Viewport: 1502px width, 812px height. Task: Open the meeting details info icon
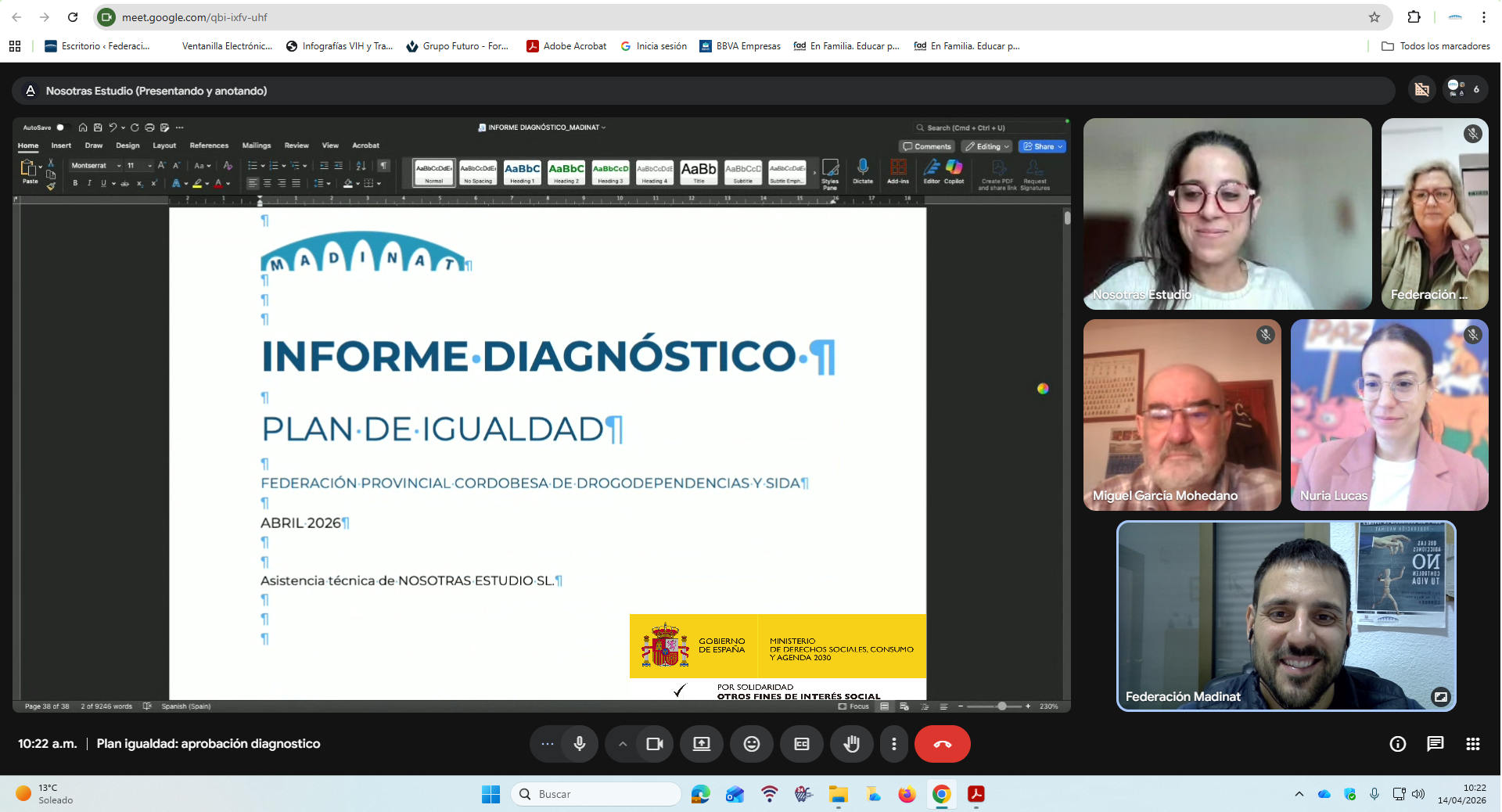(1397, 744)
